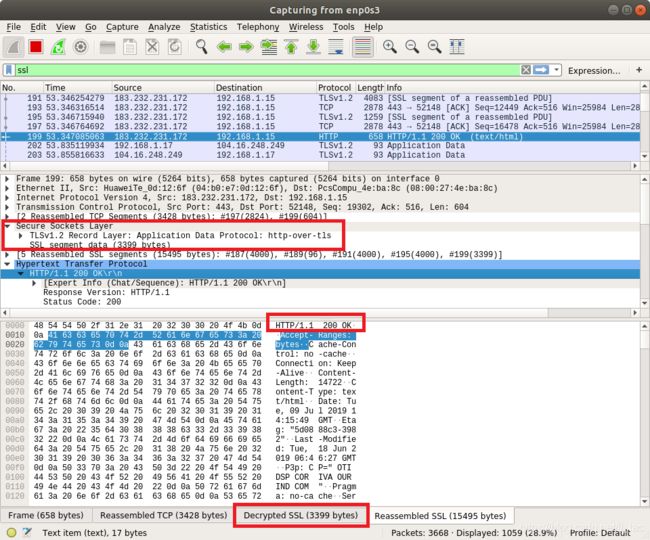Jump to last packet icon
The width and height of the screenshot is (650, 540).
tap(313, 47)
